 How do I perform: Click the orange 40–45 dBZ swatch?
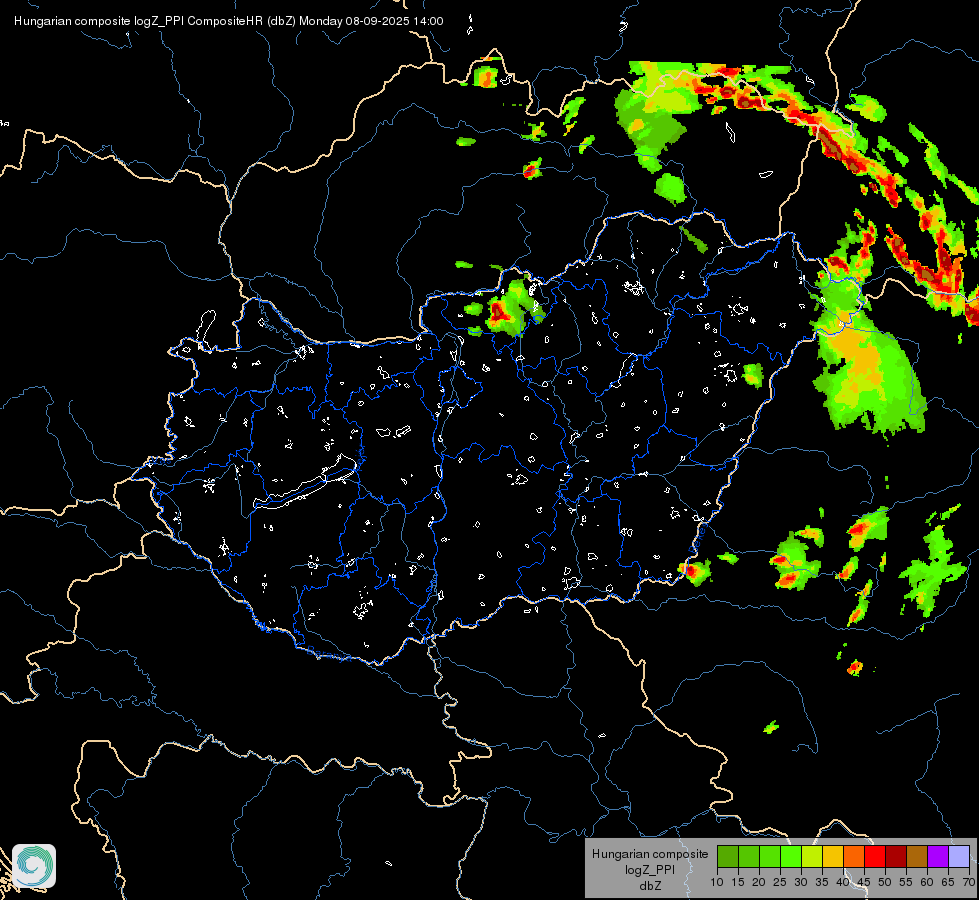[854, 856]
